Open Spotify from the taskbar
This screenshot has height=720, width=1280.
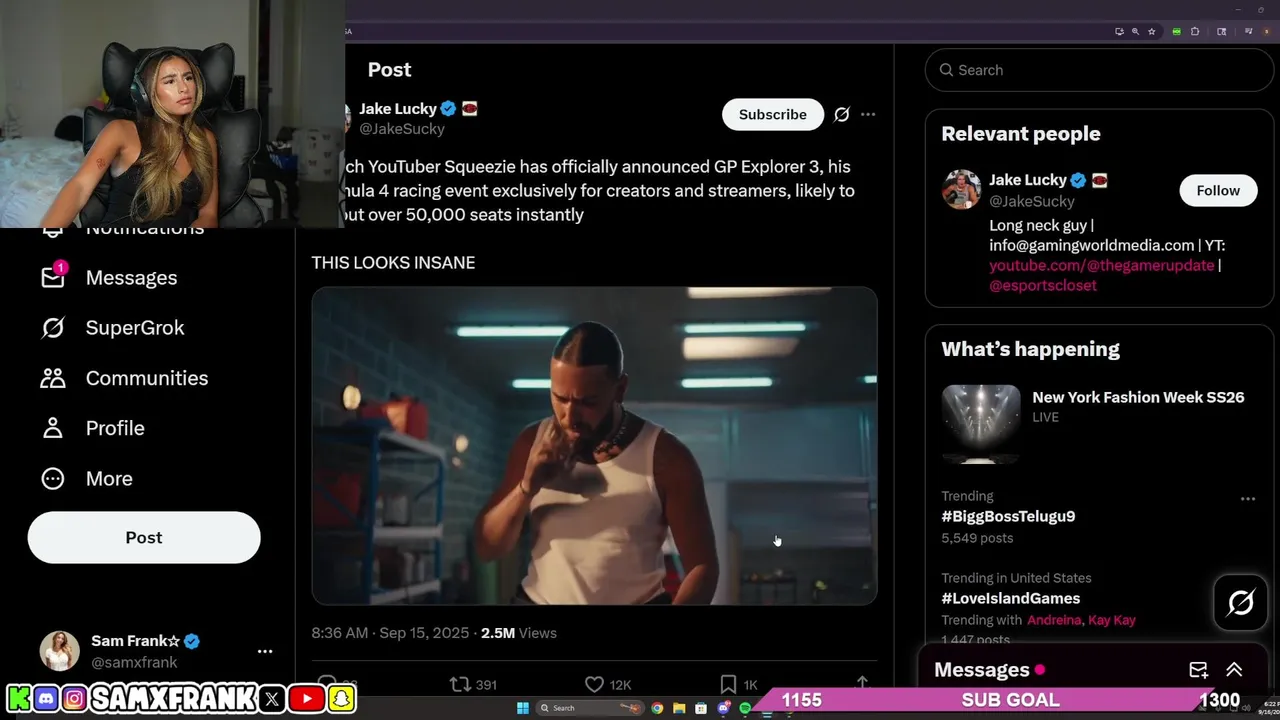coord(745,708)
